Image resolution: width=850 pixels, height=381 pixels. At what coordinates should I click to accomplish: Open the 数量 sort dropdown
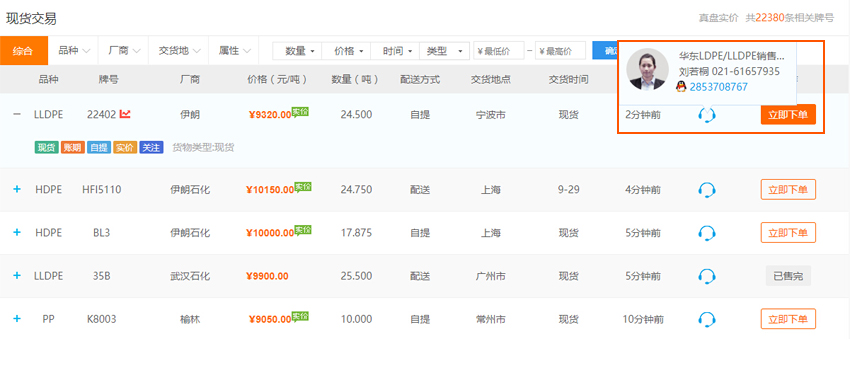(x=297, y=51)
